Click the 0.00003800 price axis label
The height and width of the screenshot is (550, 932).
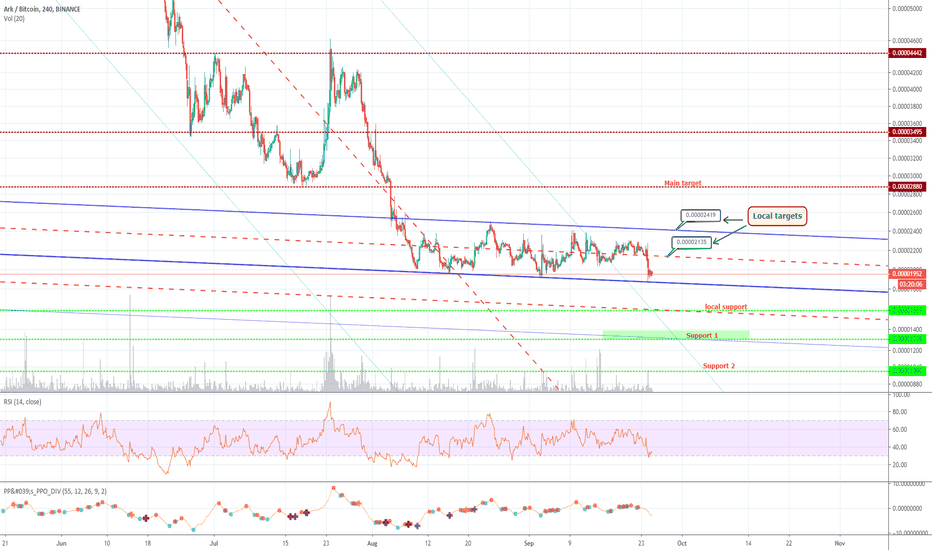907,107
